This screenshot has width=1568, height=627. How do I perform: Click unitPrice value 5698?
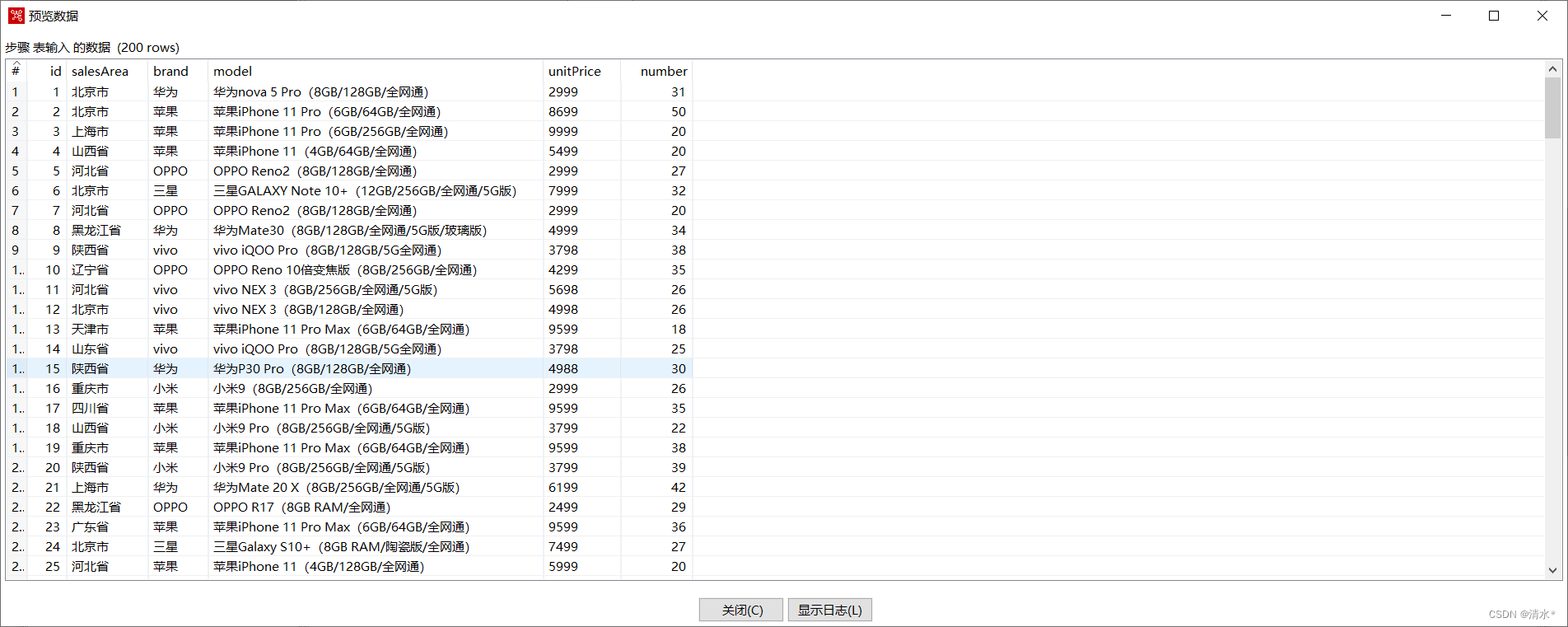[563, 289]
